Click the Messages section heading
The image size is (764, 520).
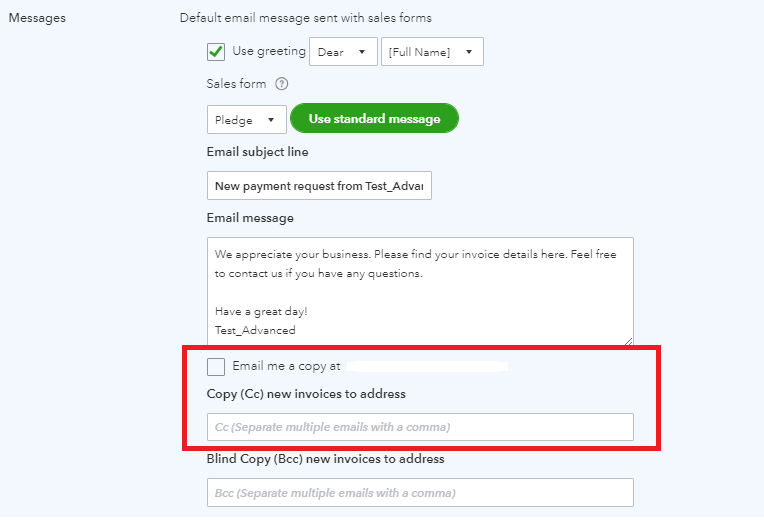(x=37, y=18)
